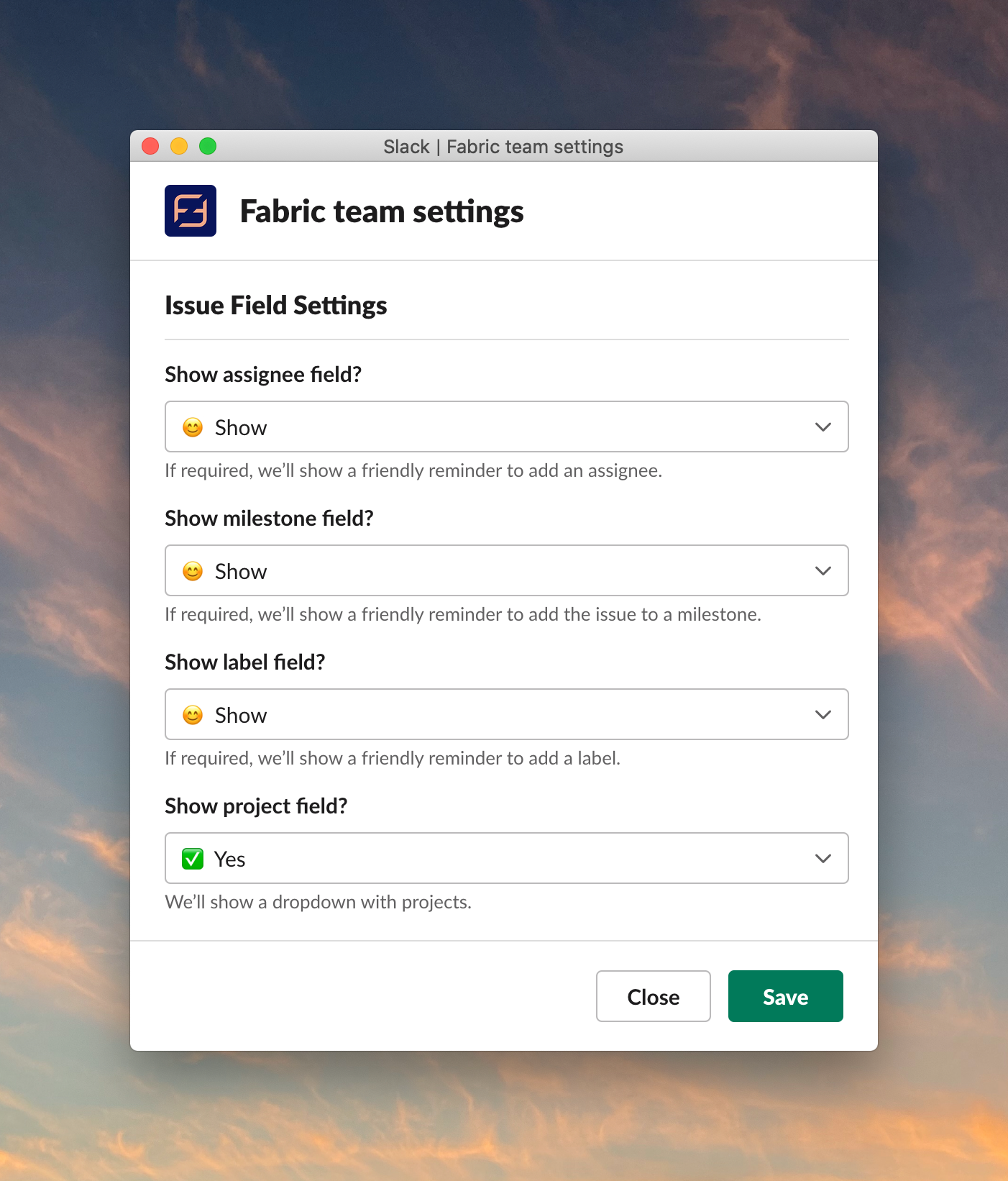Screen dimensions: 1008x1181
Task: Click the Fabric app logo icon
Action: coord(191,211)
